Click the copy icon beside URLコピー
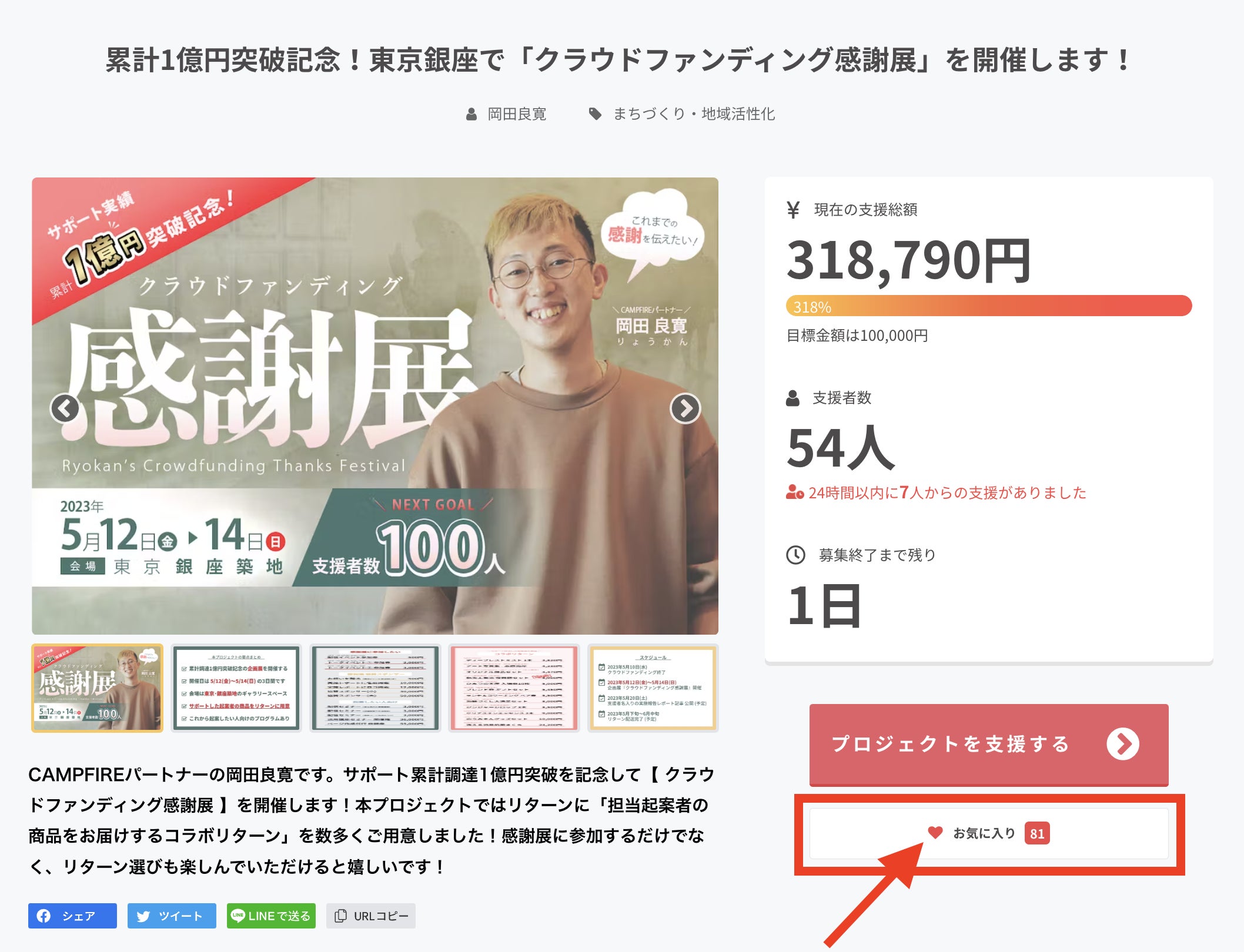1244x952 pixels. pyautogui.click(x=340, y=916)
